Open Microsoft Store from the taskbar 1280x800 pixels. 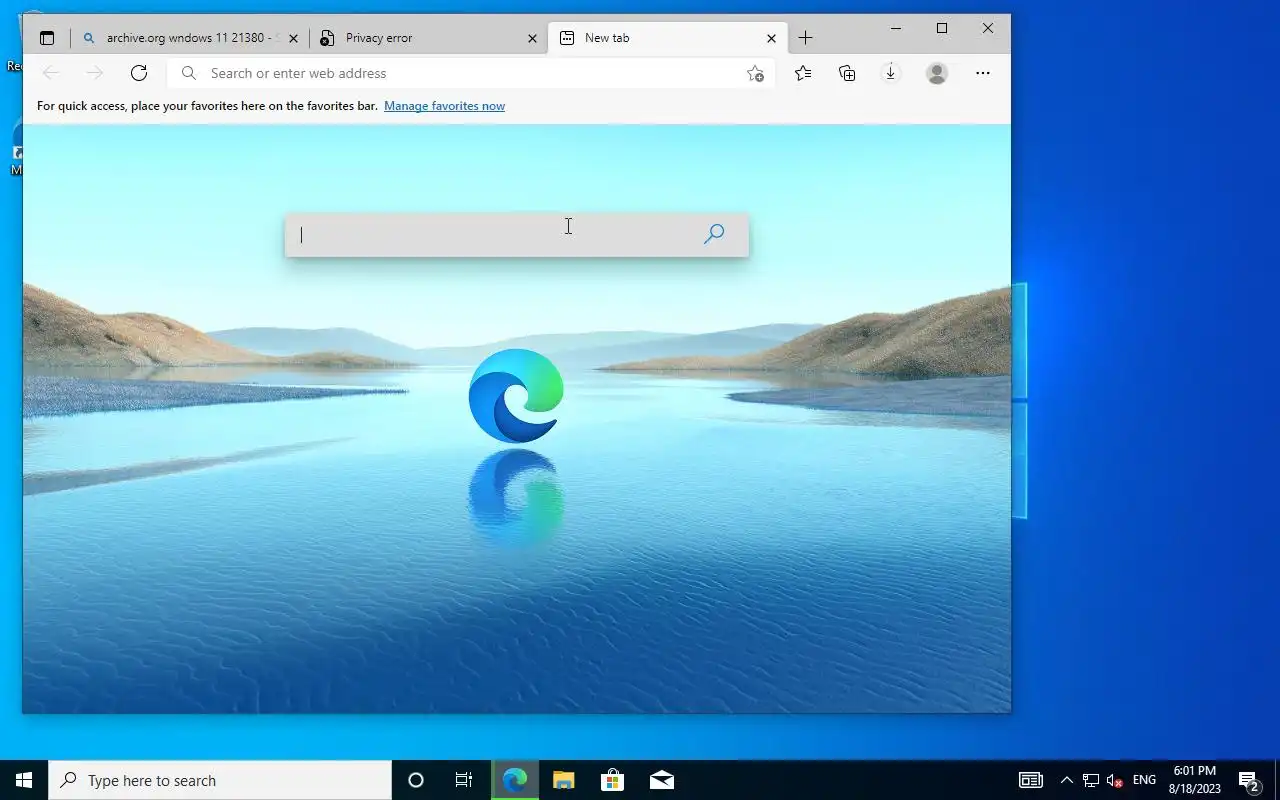[x=612, y=780]
